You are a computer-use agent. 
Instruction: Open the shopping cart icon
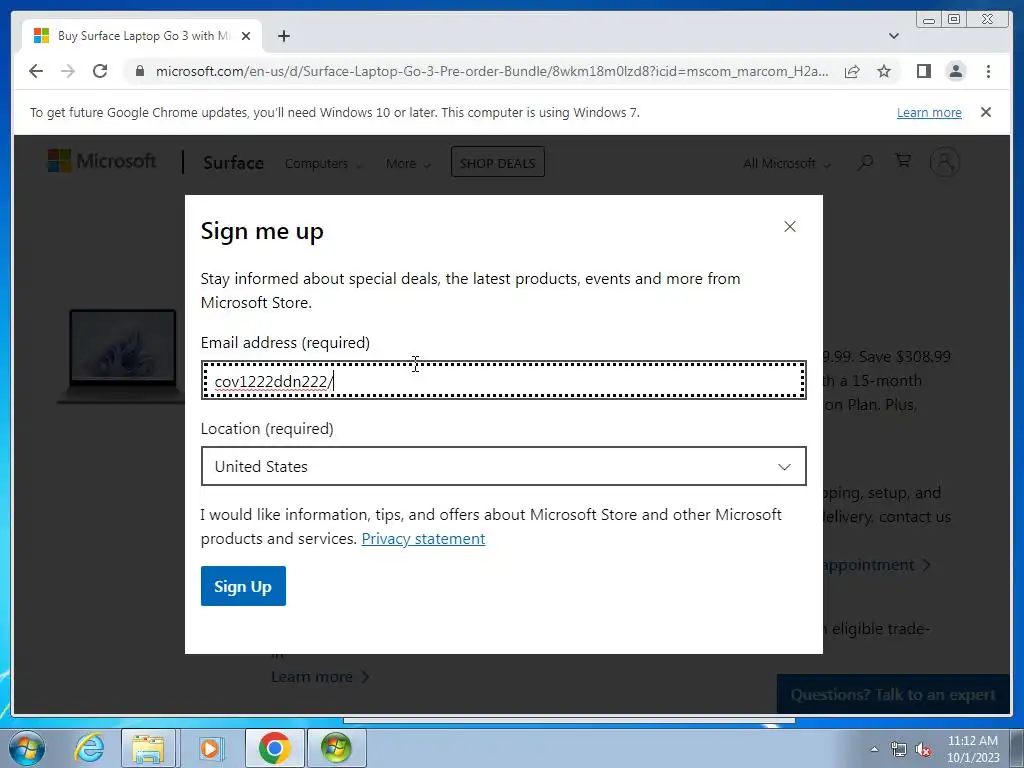click(903, 160)
